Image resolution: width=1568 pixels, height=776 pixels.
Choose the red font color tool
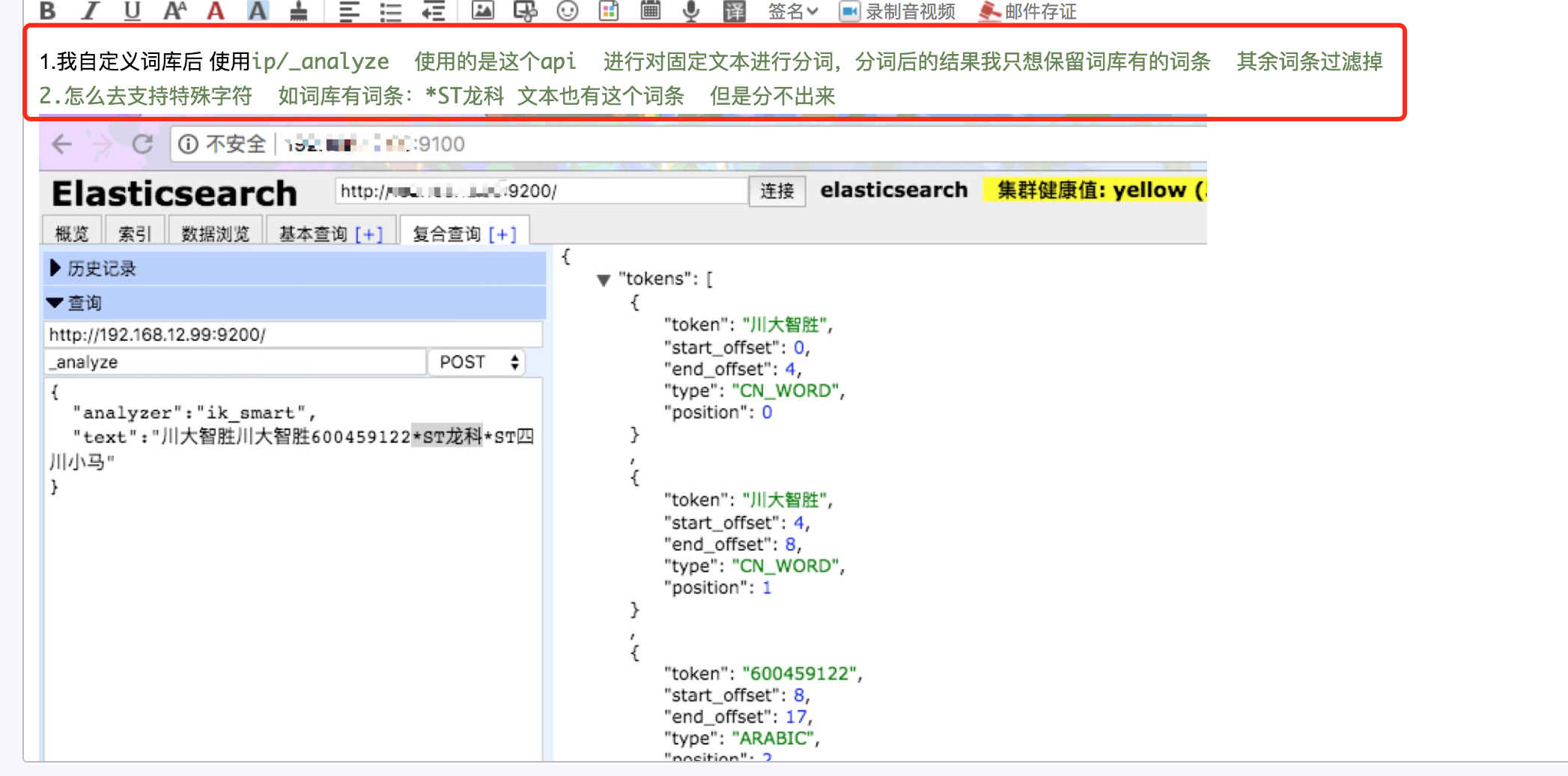pos(216,10)
